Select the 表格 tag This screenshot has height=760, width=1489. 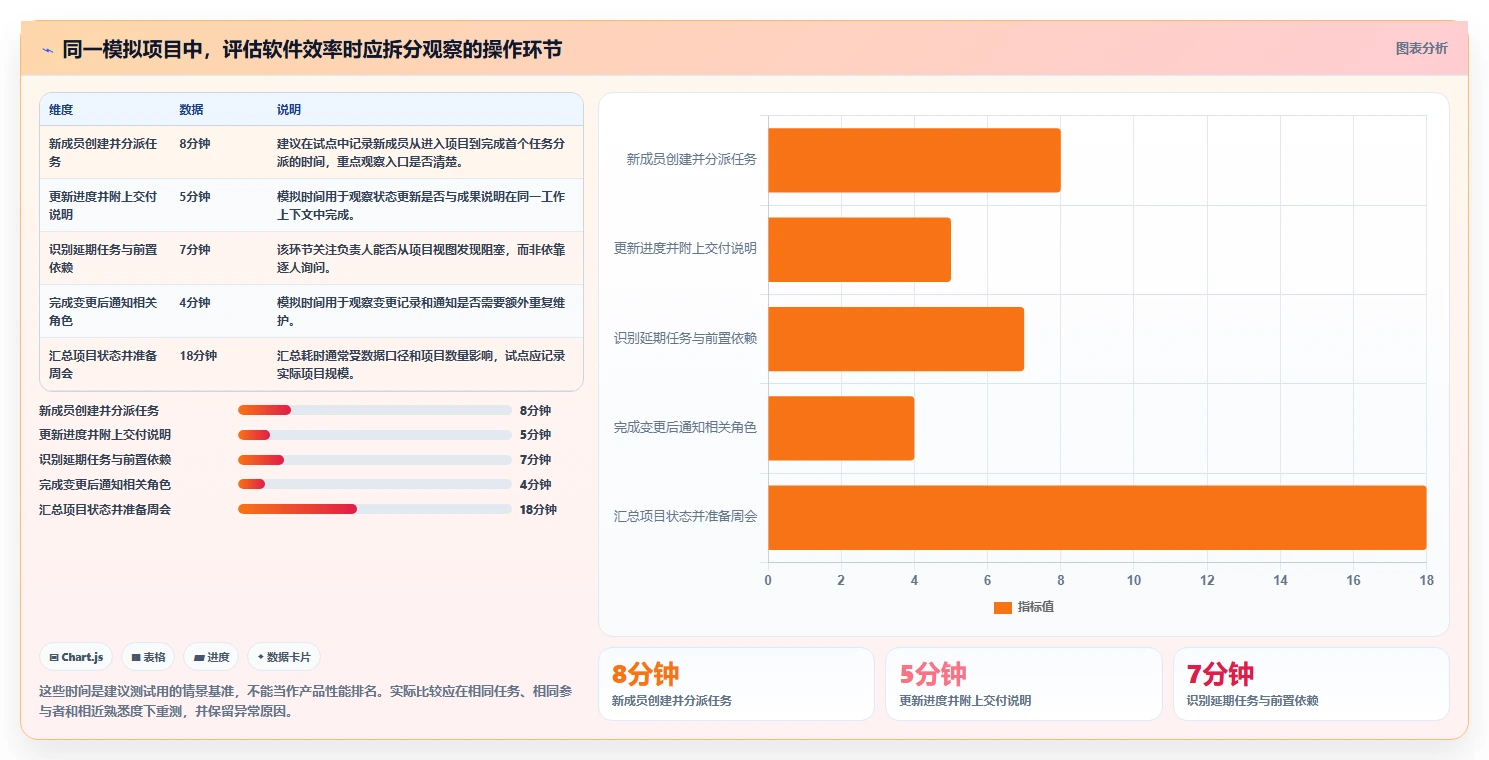click(x=148, y=657)
